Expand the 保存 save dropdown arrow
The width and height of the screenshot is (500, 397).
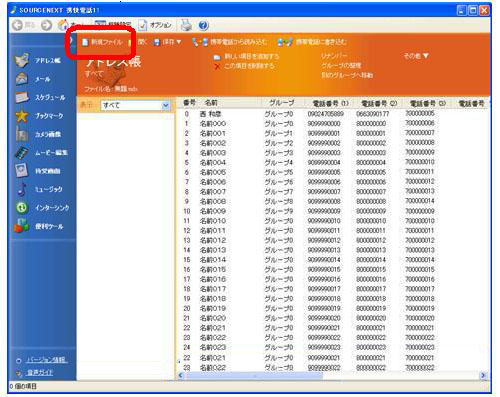(x=179, y=42)
